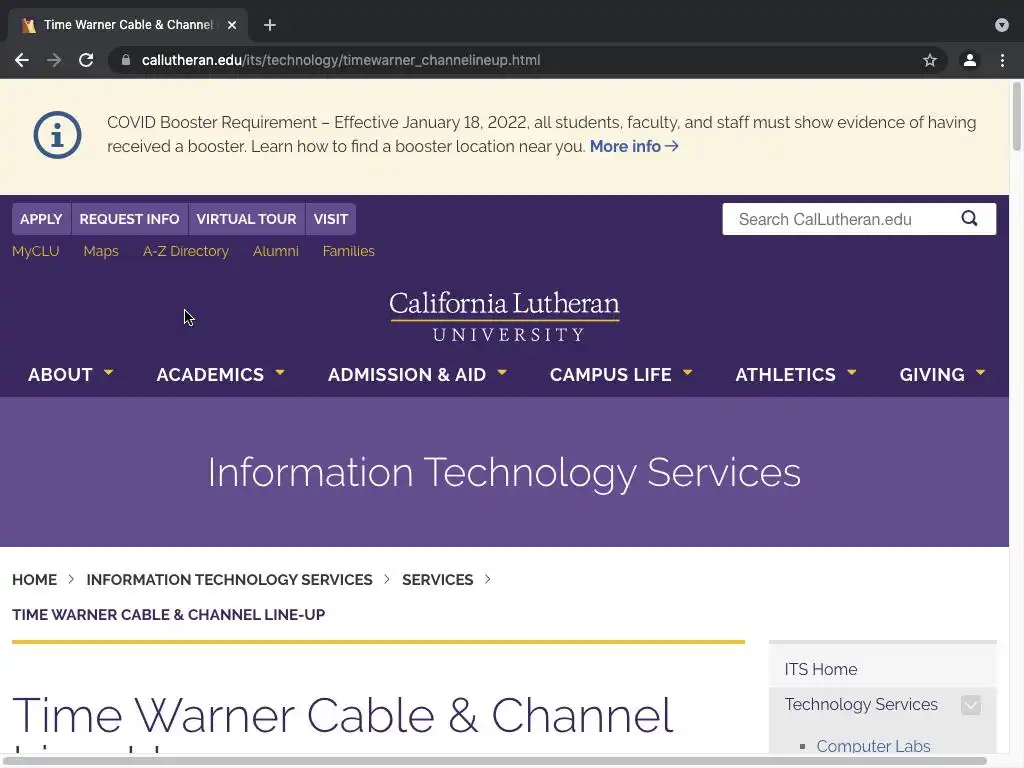Open the ATHLETICS navigation menu
This screenshot has height=768, width=1024.
pyautogui.click(x=786, y=375)
